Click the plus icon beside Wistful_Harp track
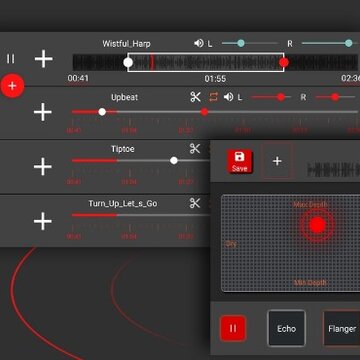 (x=44, y=59)
